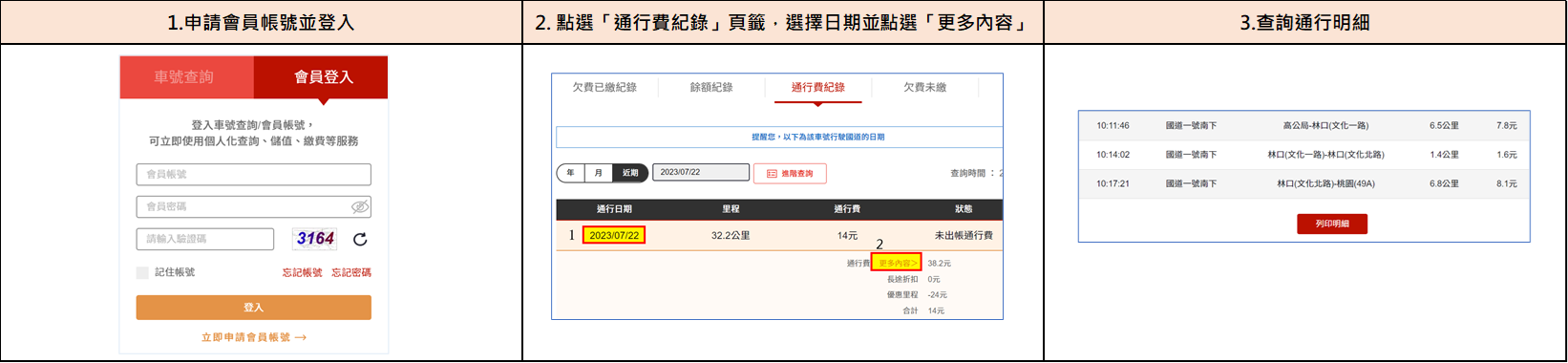Click the 進階查詢 button
Viewport: 1568px width, 363px height.
[790, 173]
